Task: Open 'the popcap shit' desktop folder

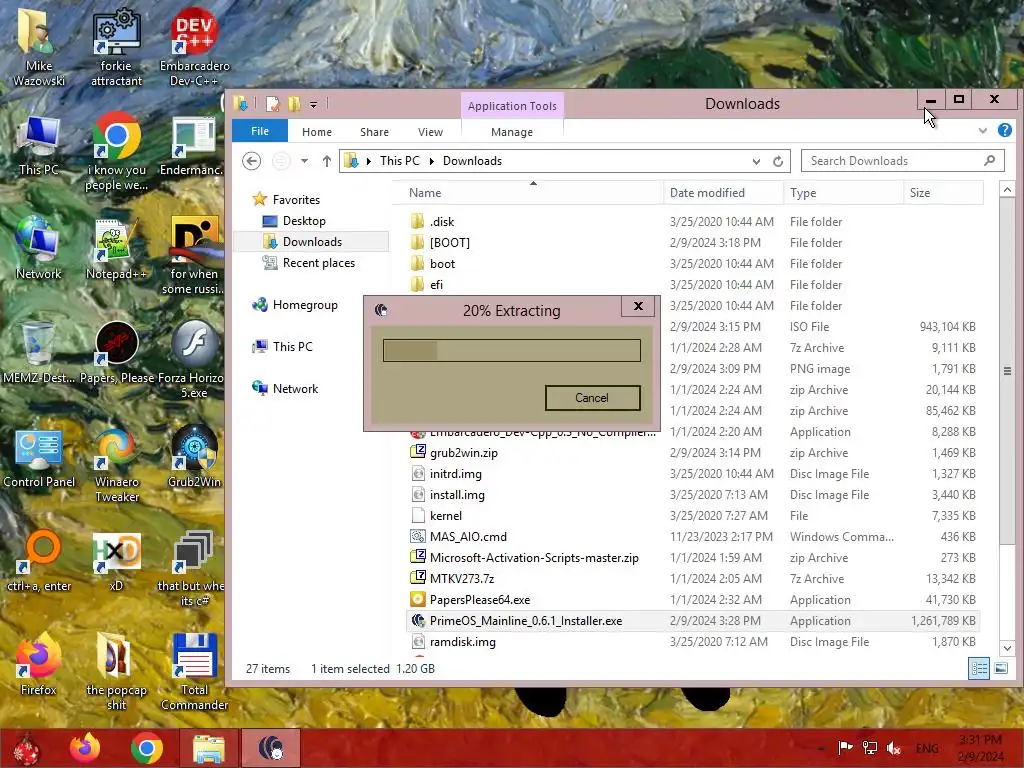Action: (116, 670)
